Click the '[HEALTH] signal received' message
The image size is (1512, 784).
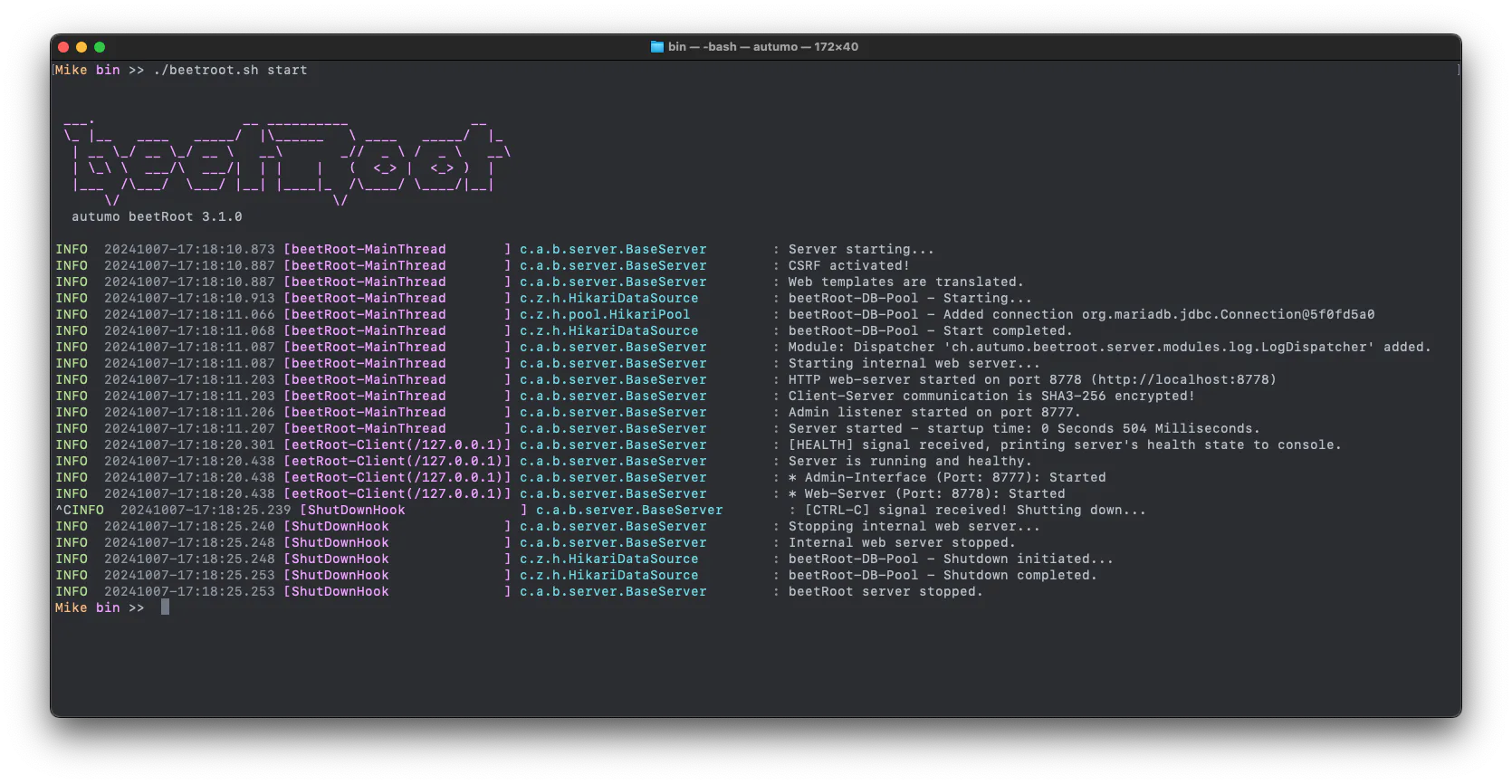tap(1065, 445)
